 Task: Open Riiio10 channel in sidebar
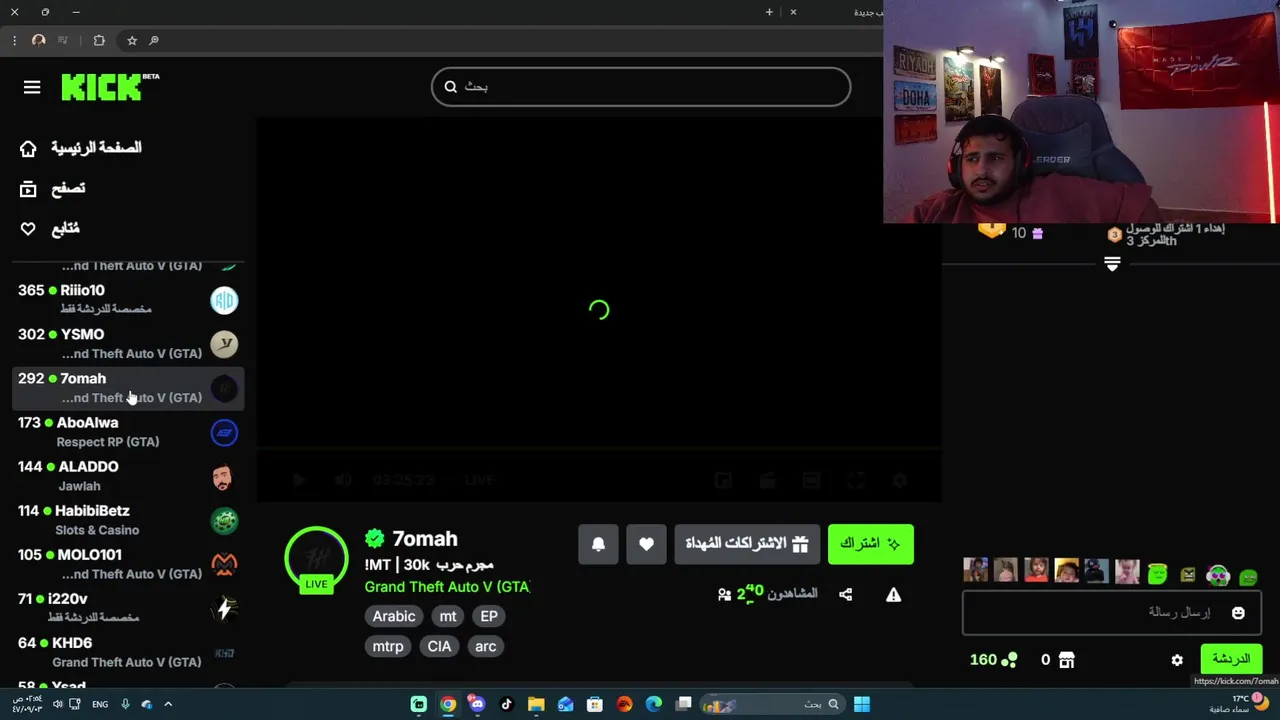tap(128, 300)
